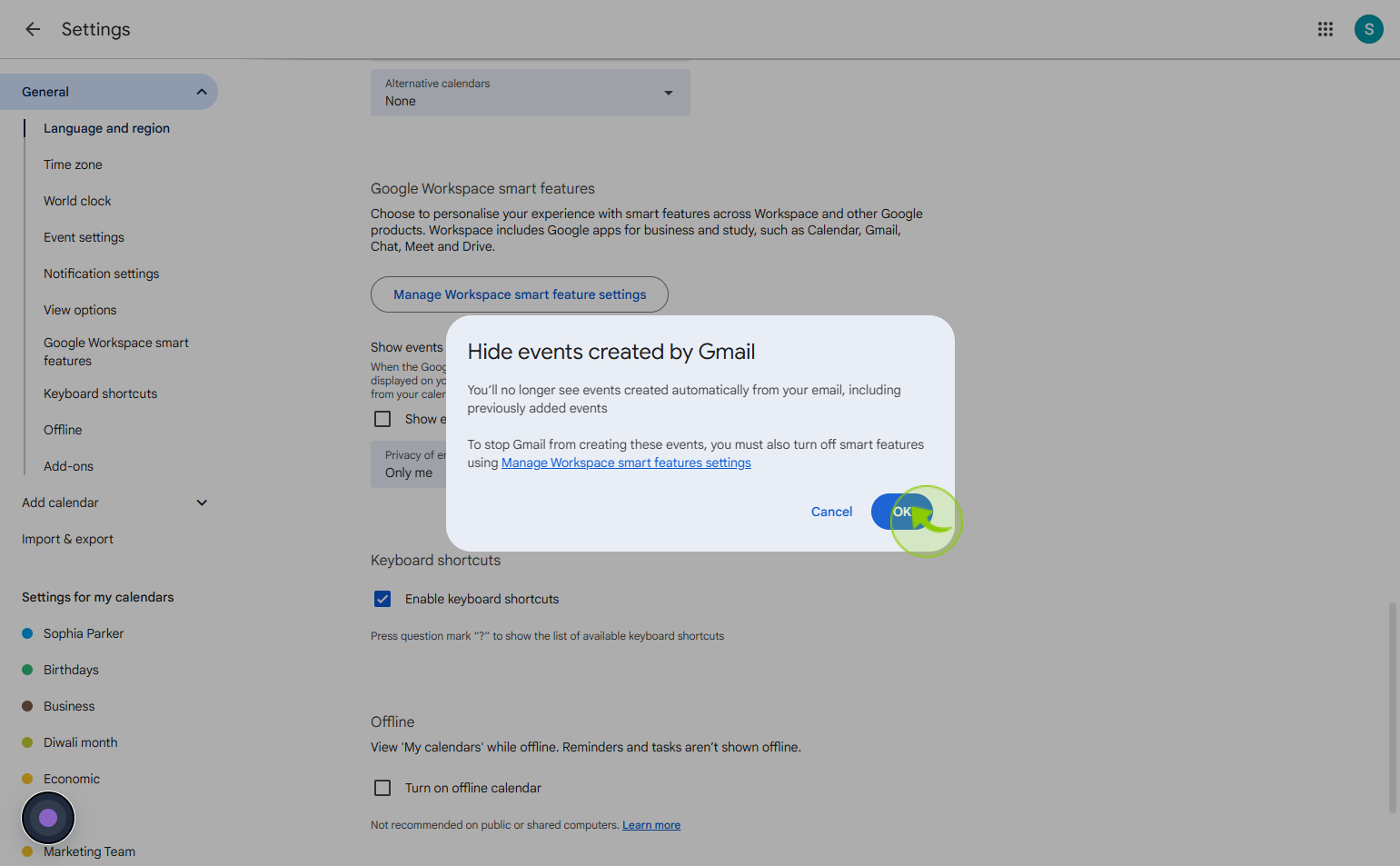Click Cancel in Hide events dialog
The height and width of the screenshot is (866, 1400).
coord(831,512)
